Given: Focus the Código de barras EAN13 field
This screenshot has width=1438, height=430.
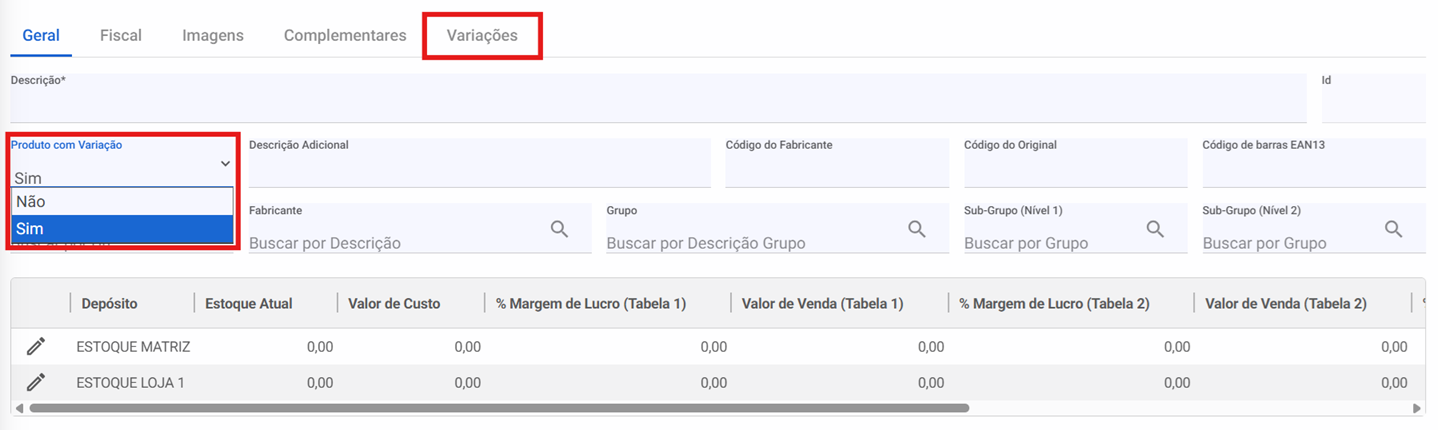Looking at the screenshot, I should 1313,170.
